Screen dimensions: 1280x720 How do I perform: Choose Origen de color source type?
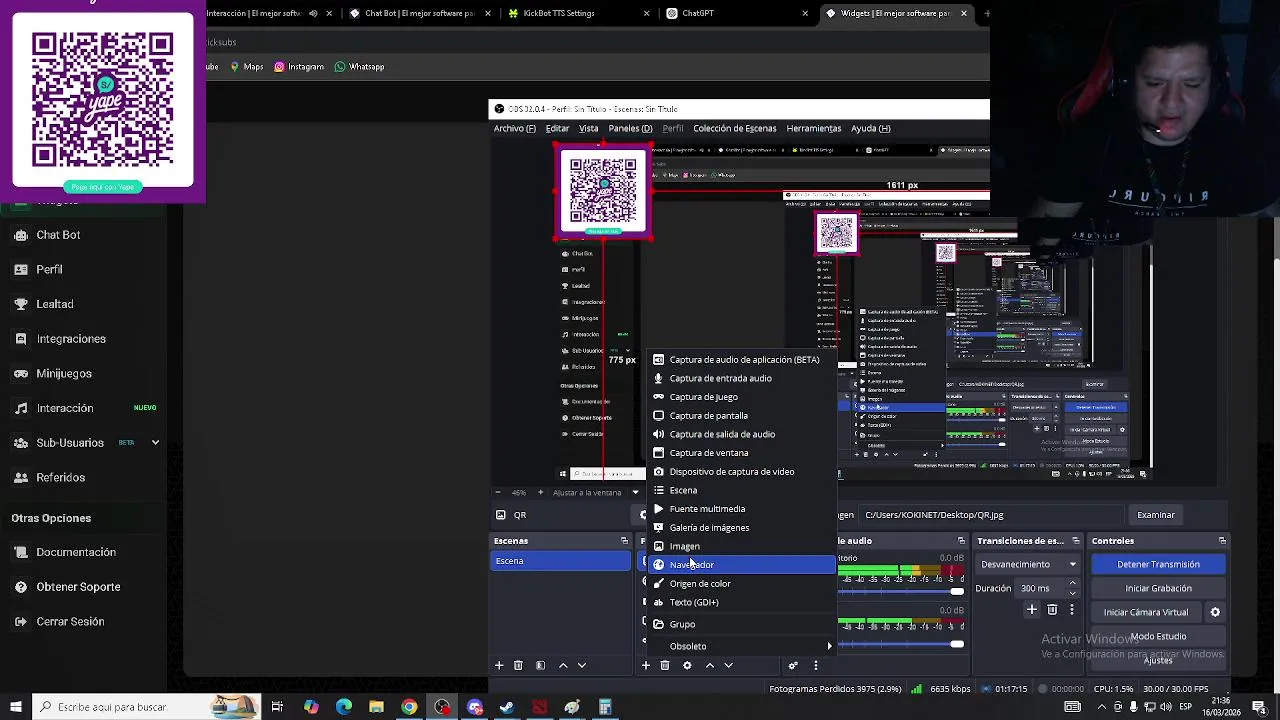pyautogui.click(x=742, y=584)
